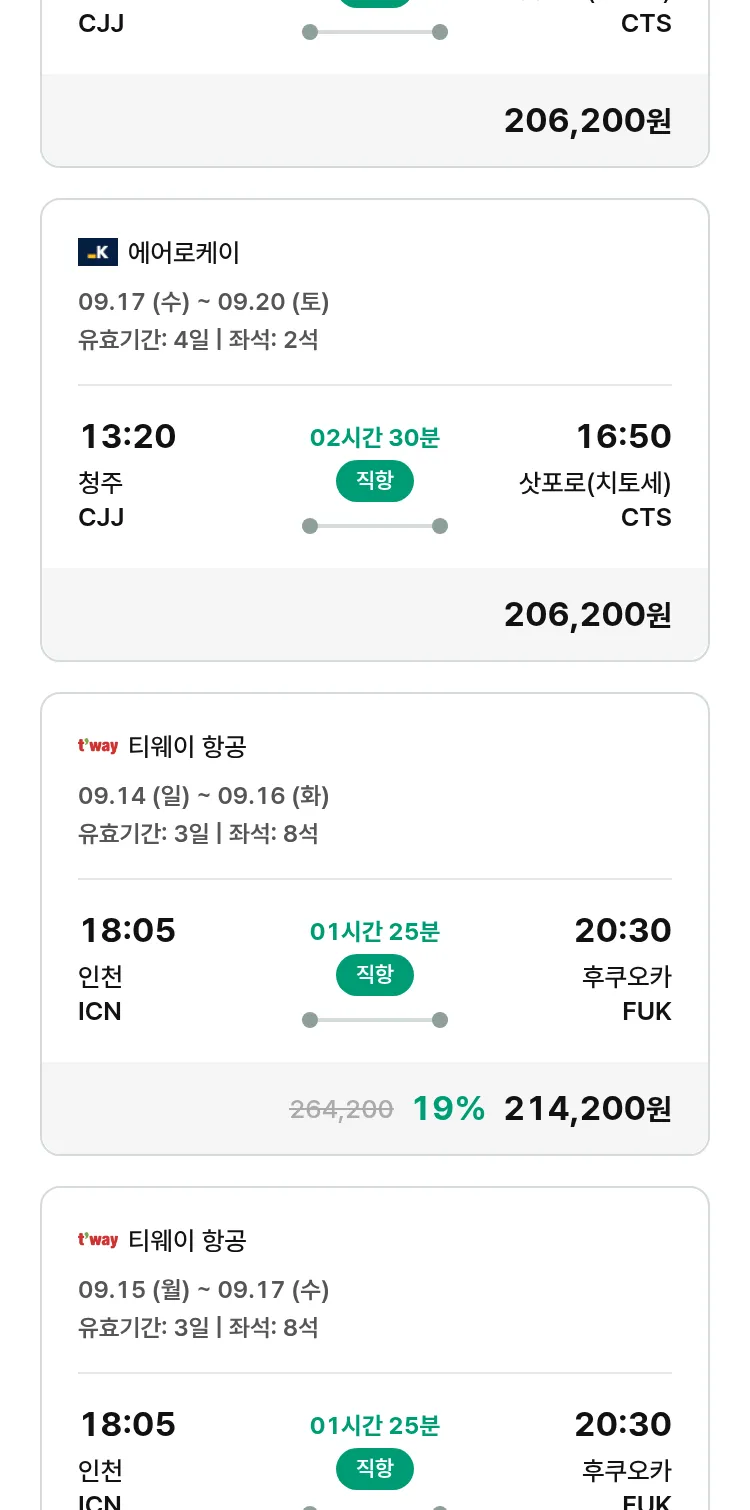Tap the t'way logo on the 09.14 flight

98,746
